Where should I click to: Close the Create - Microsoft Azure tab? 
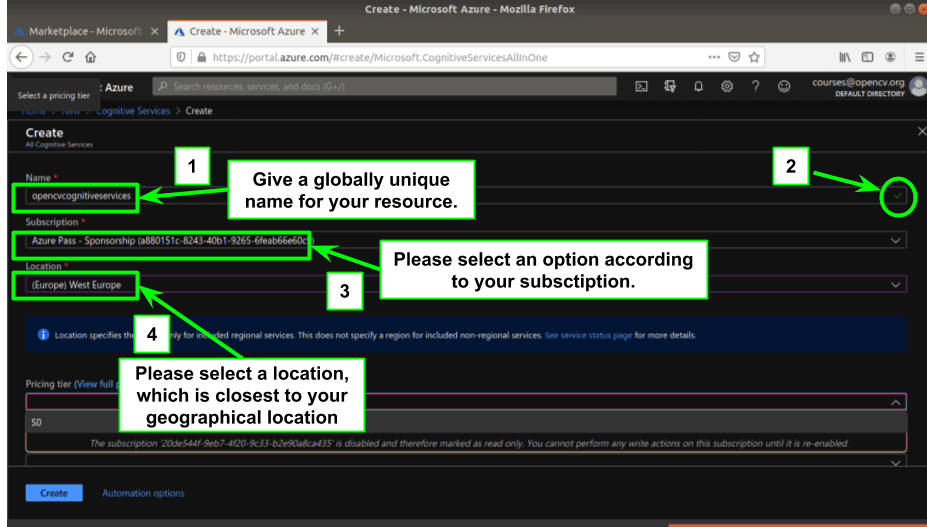(x=315, y=31)
